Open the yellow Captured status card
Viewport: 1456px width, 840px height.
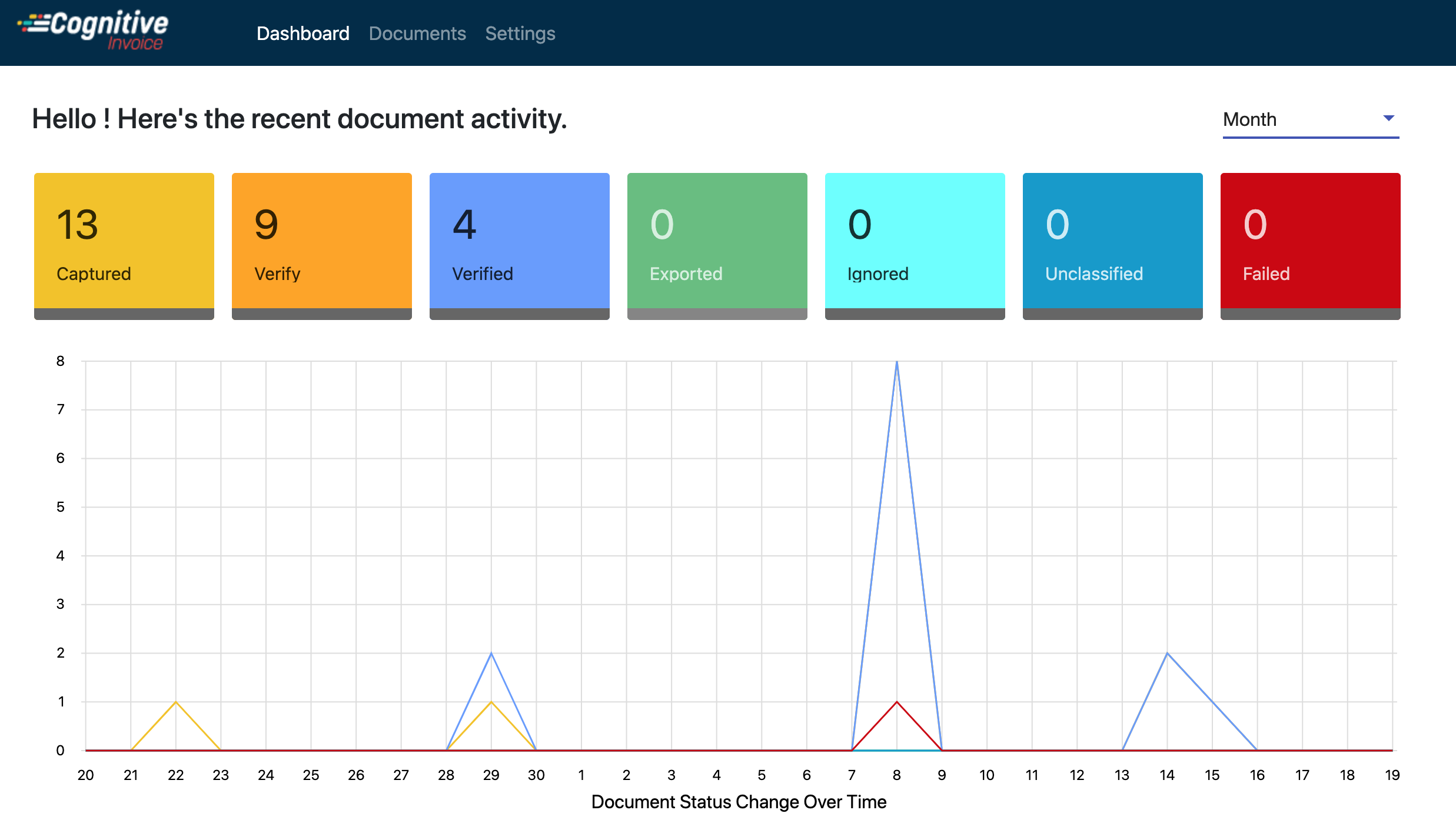tap(124, 241)
